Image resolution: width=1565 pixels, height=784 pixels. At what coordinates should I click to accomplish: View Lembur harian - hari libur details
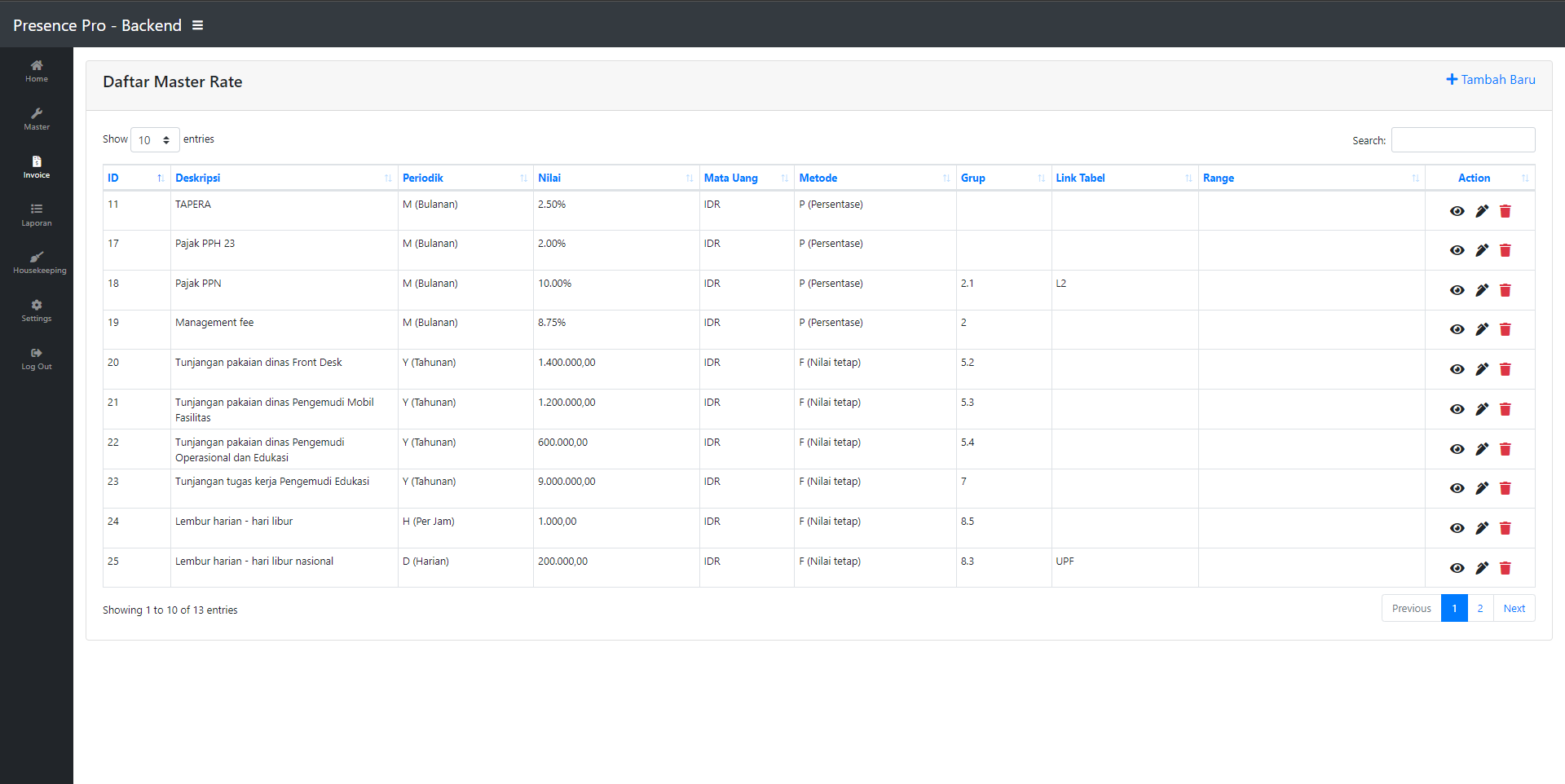pyautogui.click(x=1457, y=528)
